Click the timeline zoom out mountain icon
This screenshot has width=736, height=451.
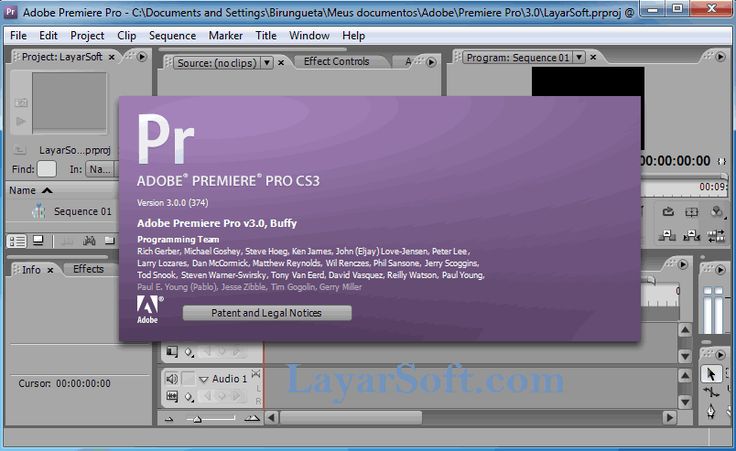coord(169,419)
